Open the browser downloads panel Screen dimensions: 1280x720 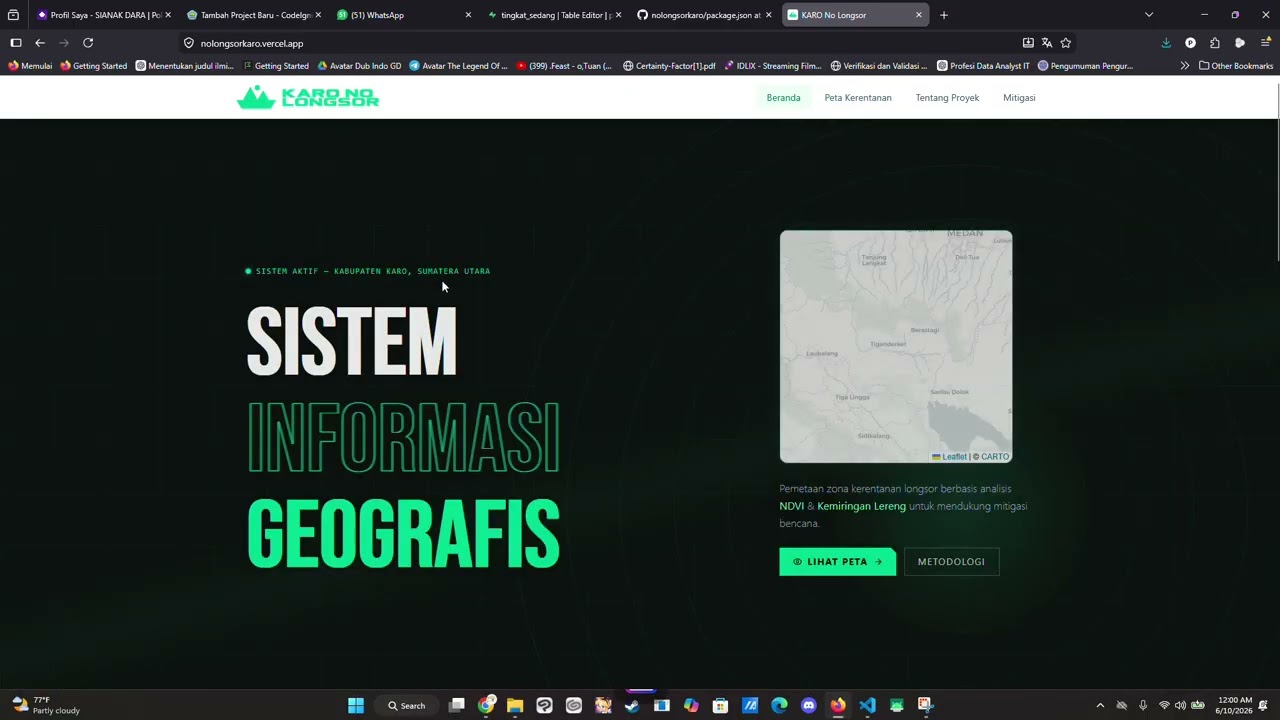[x=1166, y=43]
